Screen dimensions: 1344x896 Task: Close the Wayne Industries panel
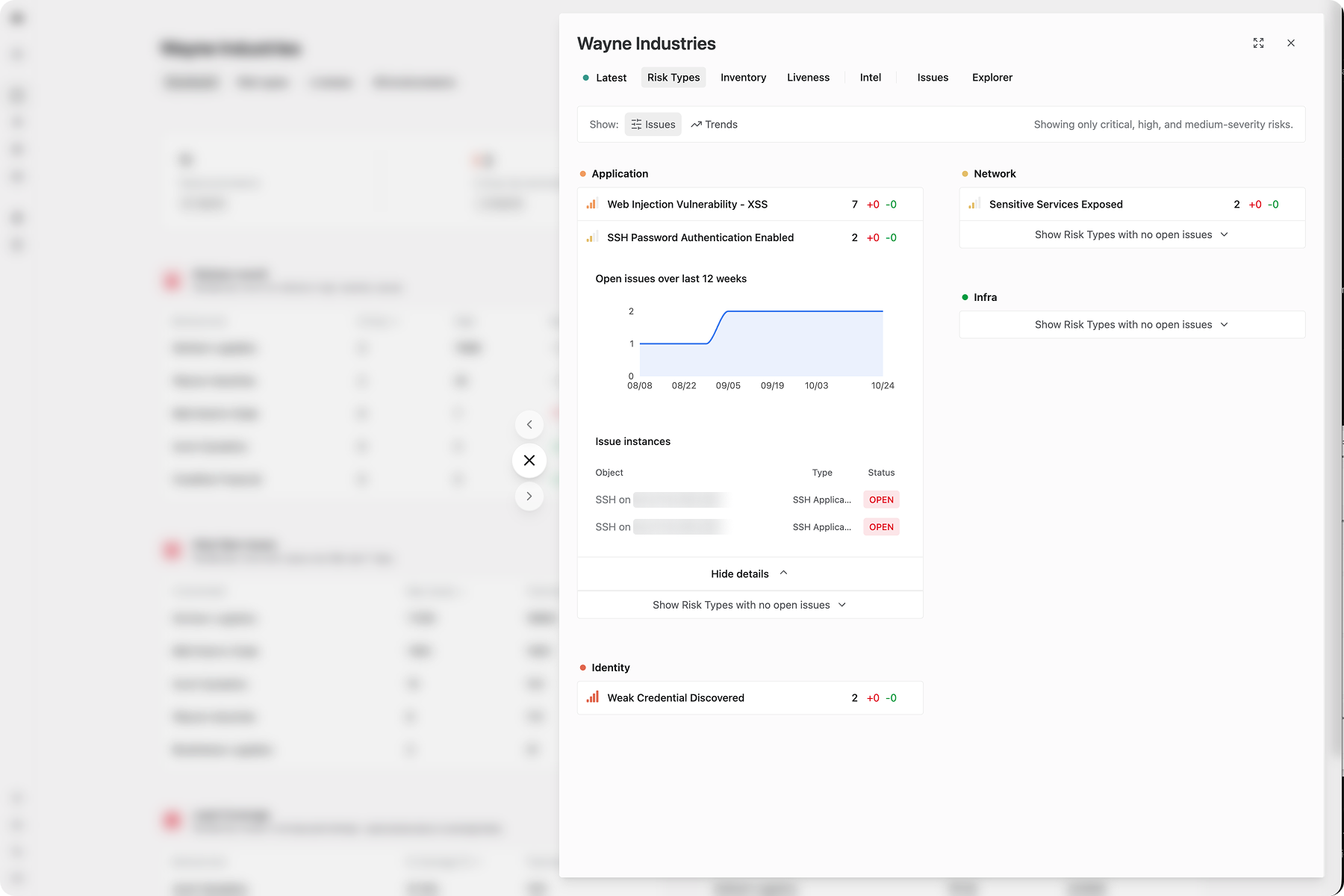pyautogui.click(x=1291, y=43)
